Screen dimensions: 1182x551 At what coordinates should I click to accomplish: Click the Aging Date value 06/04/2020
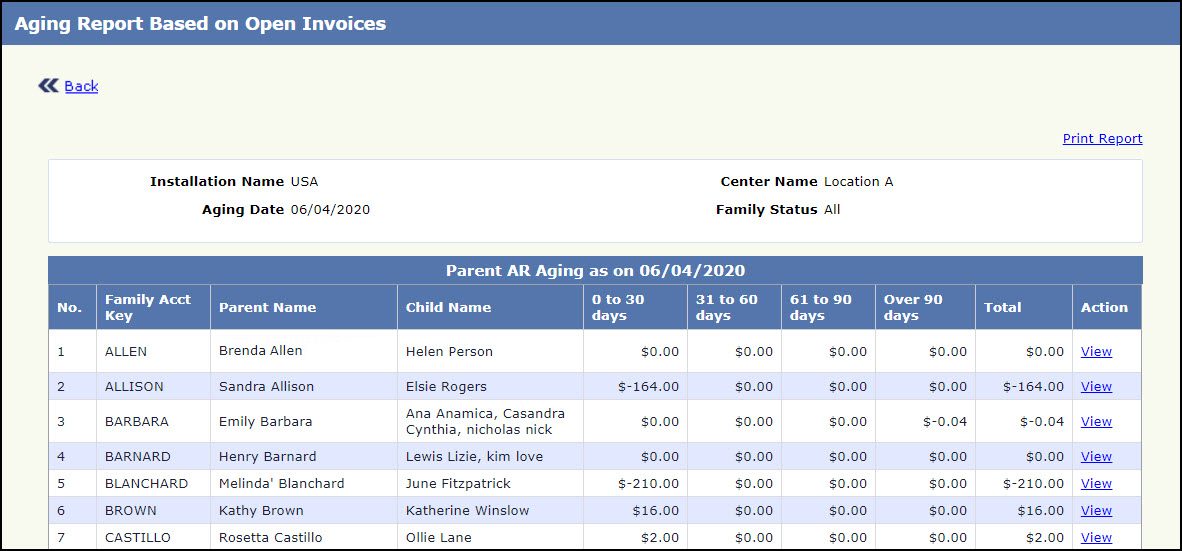[330, 210]
